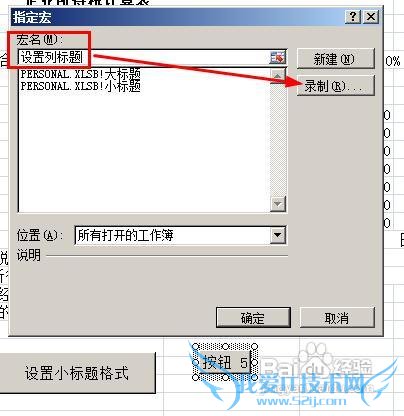Click the range selector icon in macro name field
The width and height of the screenshot is (404, 416).
tap(278, 58)
